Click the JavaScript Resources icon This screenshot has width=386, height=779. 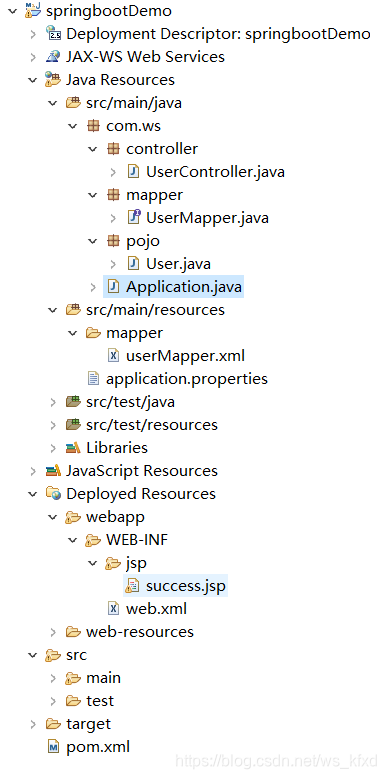click(53, 470)
